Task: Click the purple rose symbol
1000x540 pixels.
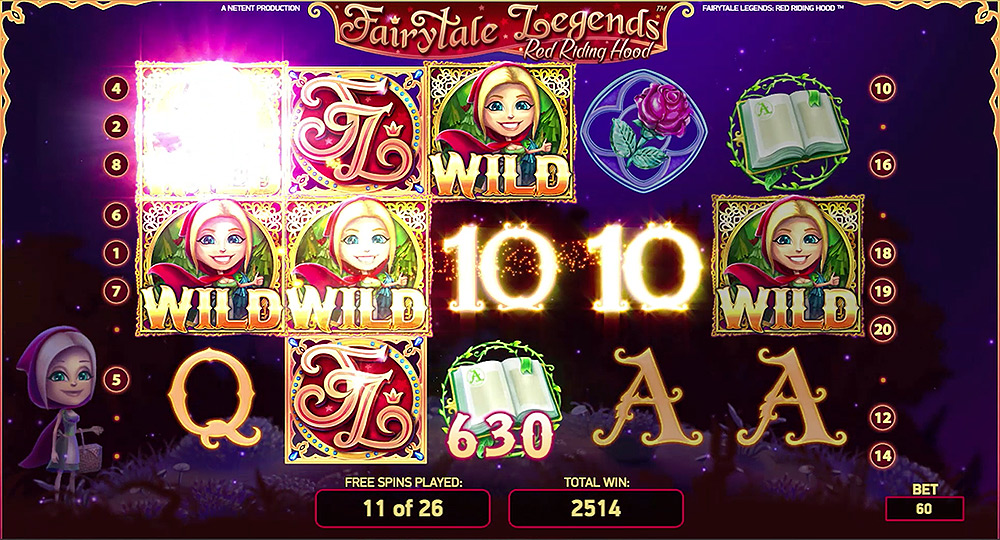Action: (x=643, y=131)
